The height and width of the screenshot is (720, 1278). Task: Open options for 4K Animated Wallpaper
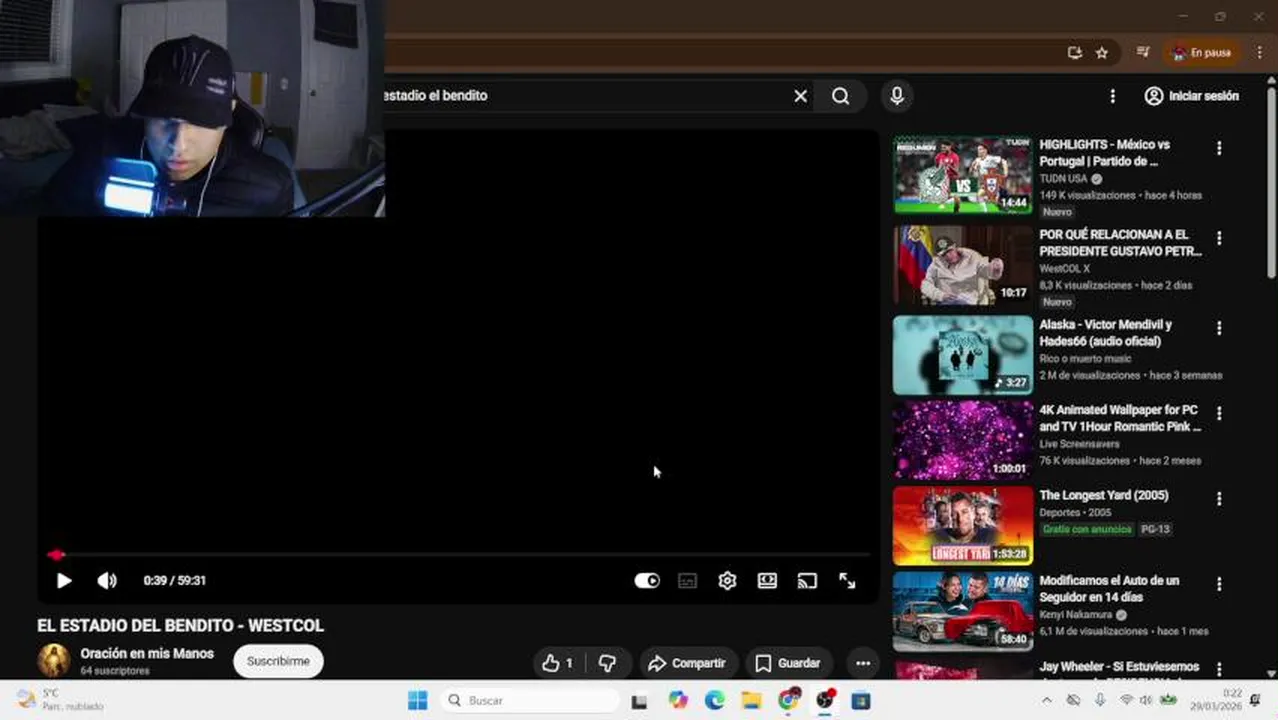(x=1218, y=413)
